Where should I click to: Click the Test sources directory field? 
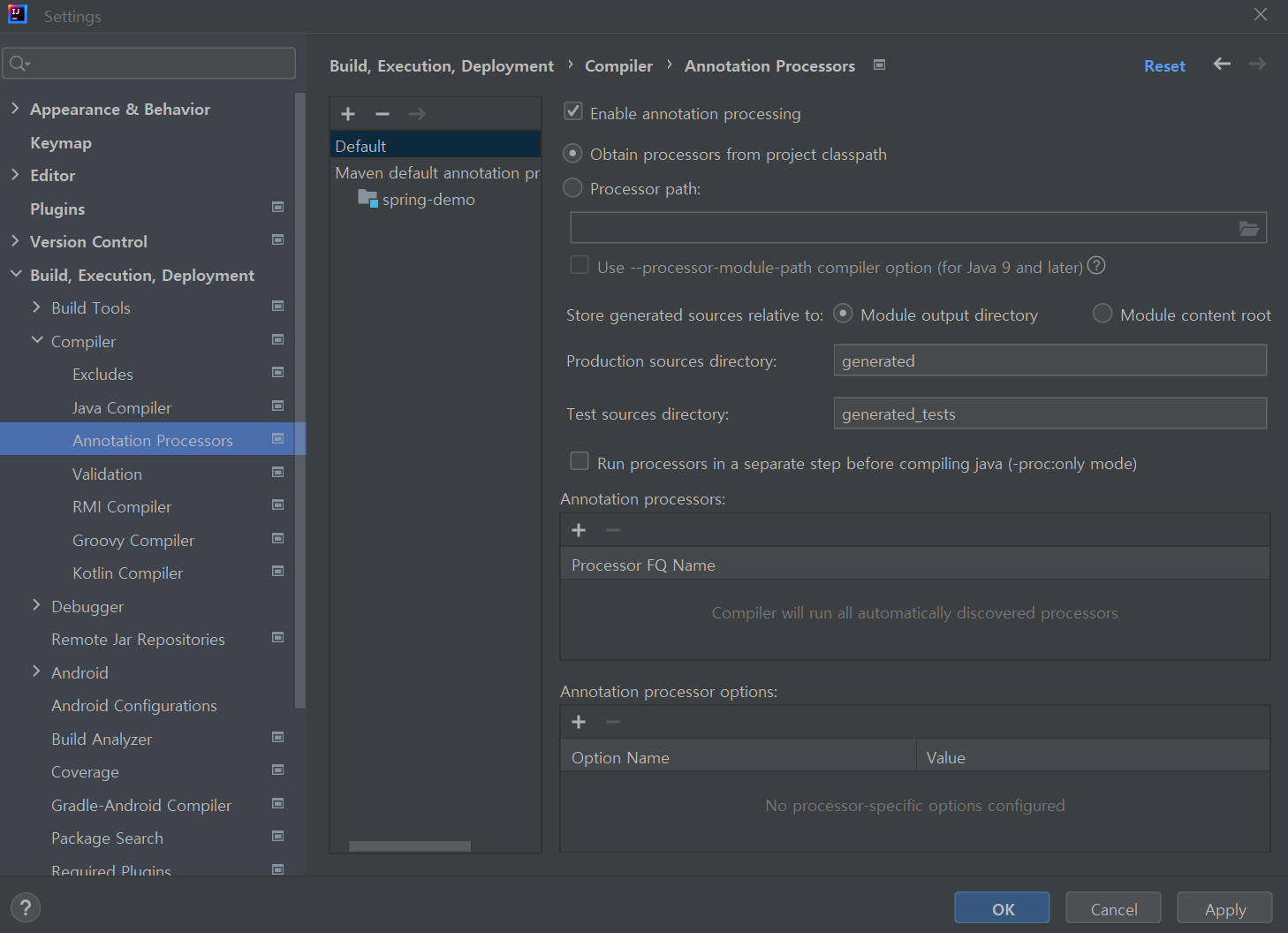pos(1050,413)
